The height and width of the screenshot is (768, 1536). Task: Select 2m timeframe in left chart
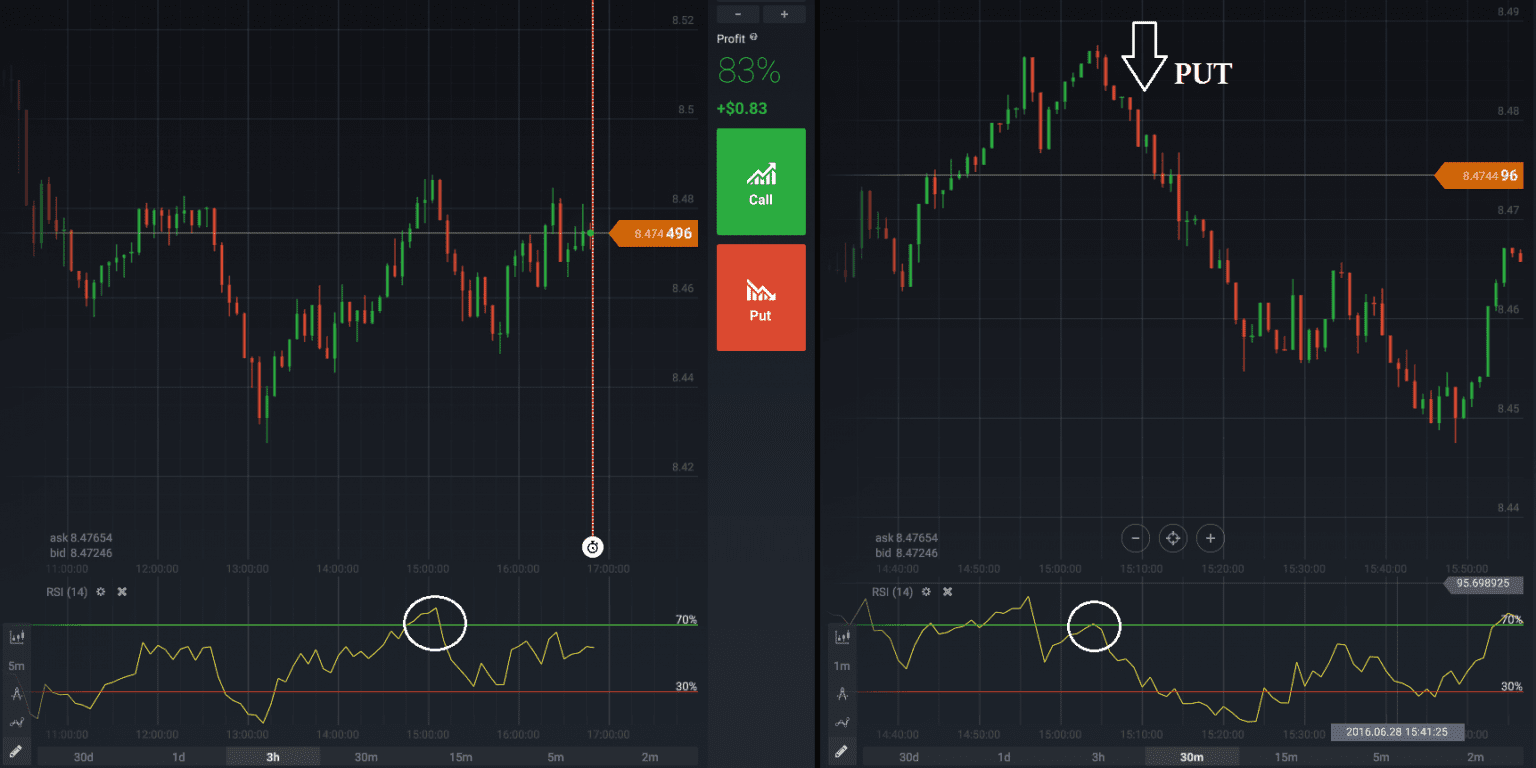[x=650, y=757]
